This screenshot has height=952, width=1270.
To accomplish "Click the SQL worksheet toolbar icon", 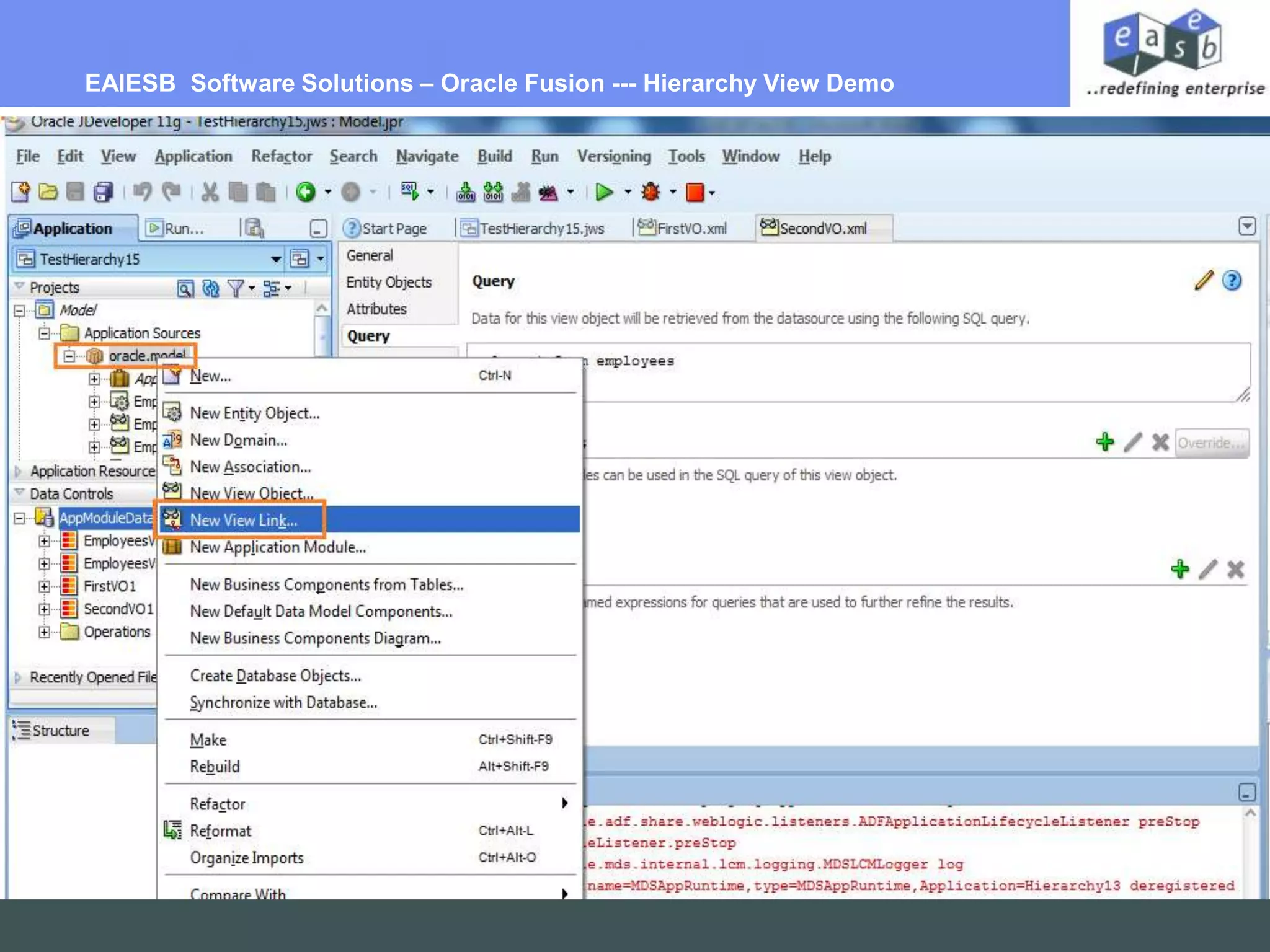I will [410, 191].
